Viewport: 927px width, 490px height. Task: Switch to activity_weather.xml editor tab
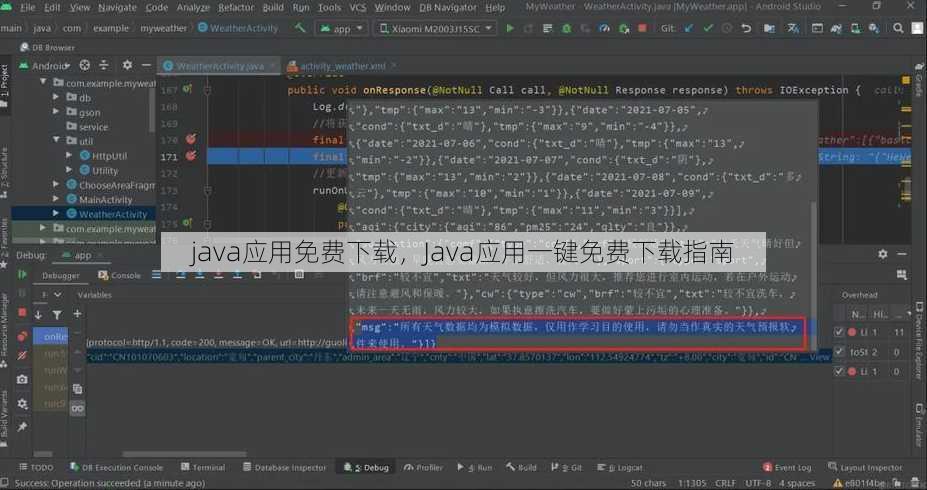pos(342,66)
